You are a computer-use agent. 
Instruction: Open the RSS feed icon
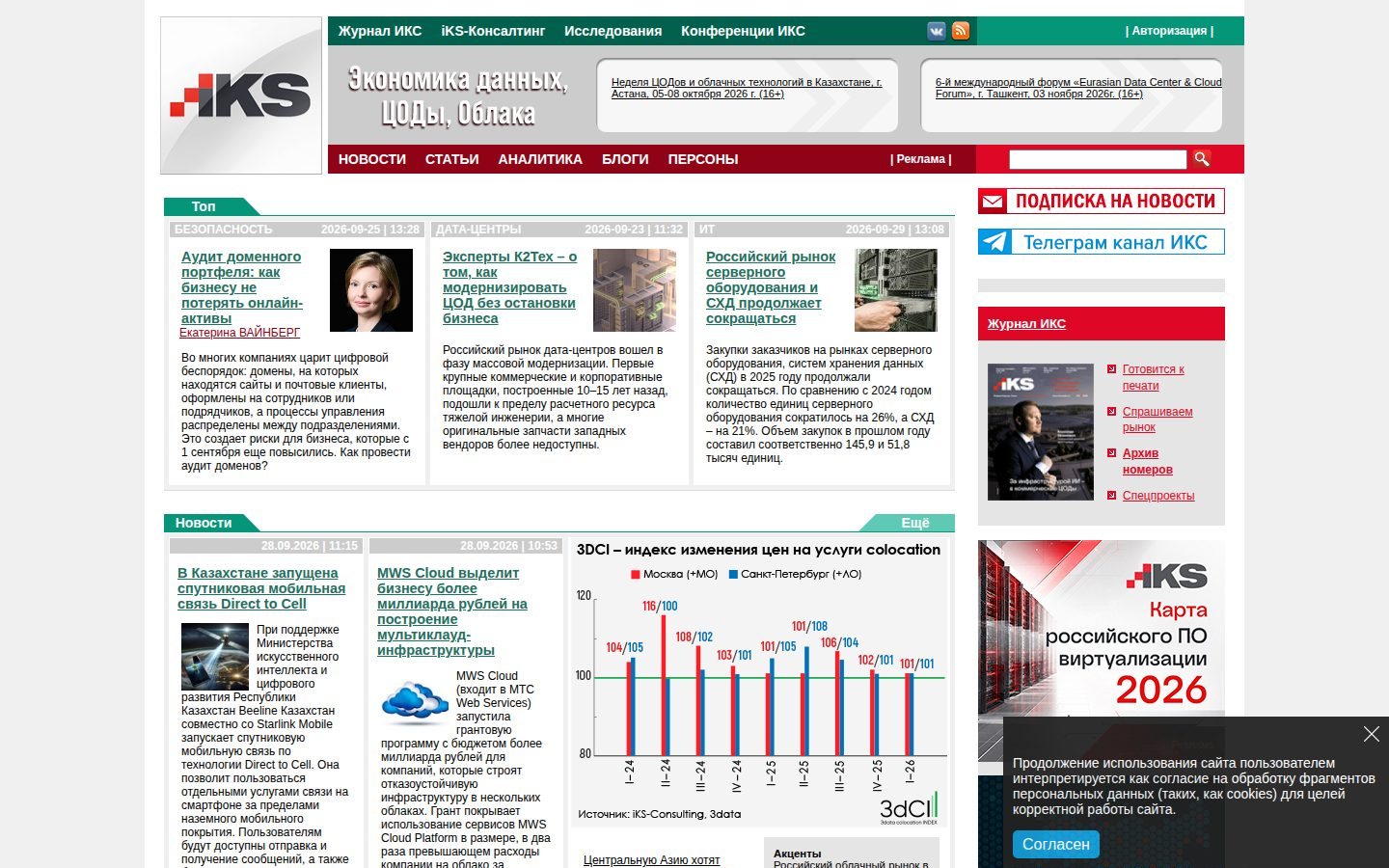click(x=961, y=31)
